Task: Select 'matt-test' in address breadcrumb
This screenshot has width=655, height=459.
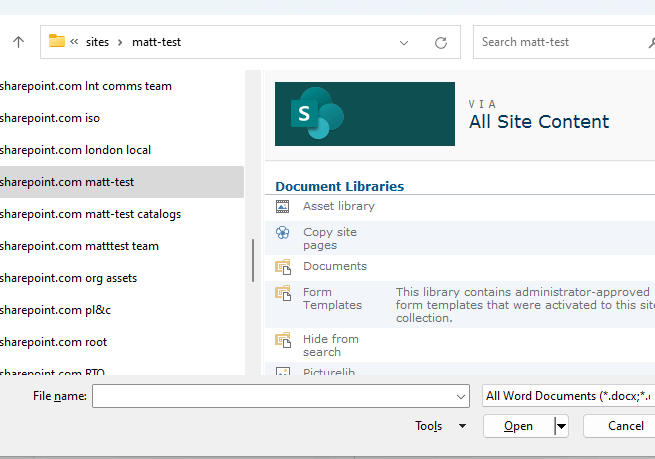Action: [157, 42]
